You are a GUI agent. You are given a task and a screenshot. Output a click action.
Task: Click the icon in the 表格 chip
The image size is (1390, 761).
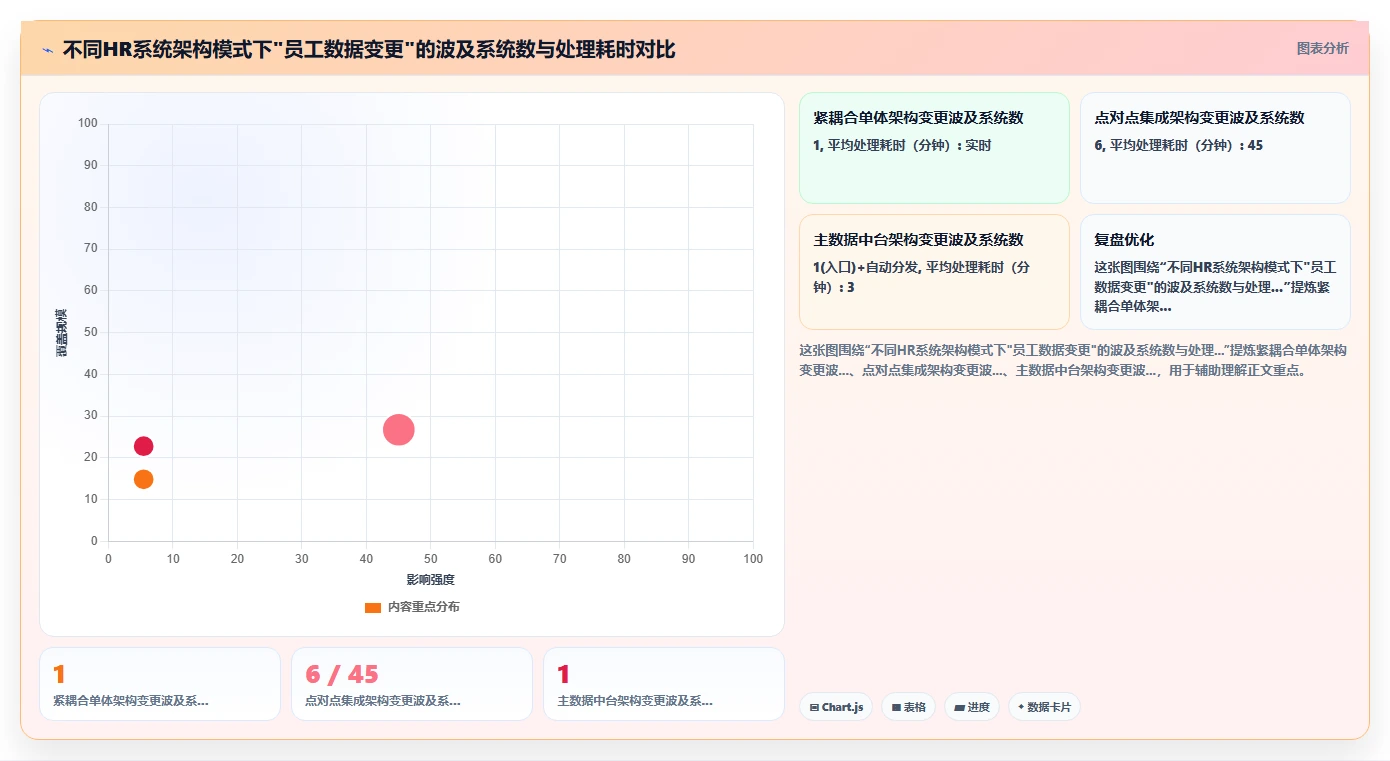pyautogui.click(x=896, y=707)
